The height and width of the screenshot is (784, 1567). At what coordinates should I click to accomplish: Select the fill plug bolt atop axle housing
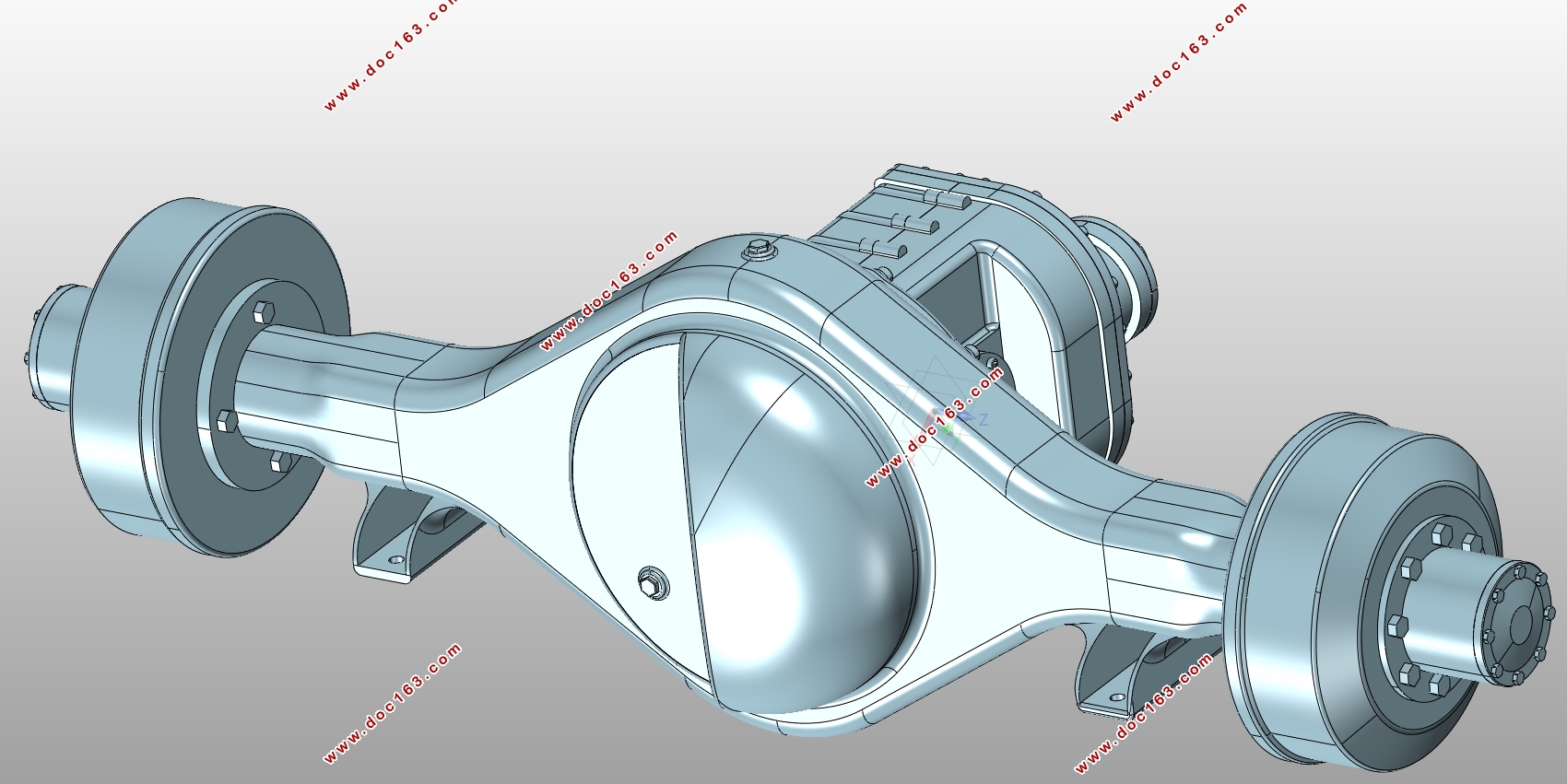click(x=760, y=249)
